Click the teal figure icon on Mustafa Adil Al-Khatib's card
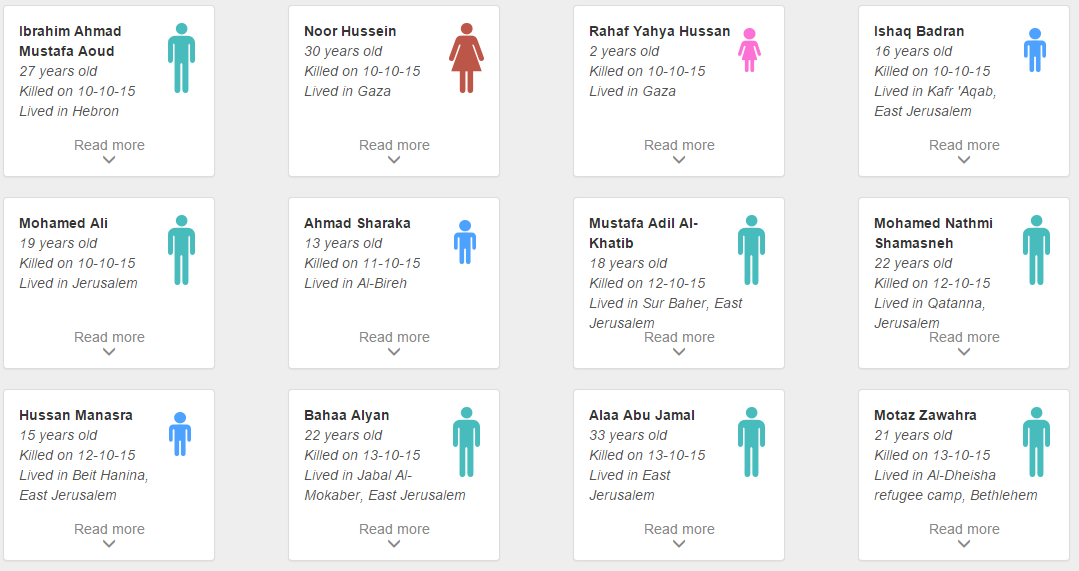1079x571 pixels. pyautogui.click(x=751, y=250)
